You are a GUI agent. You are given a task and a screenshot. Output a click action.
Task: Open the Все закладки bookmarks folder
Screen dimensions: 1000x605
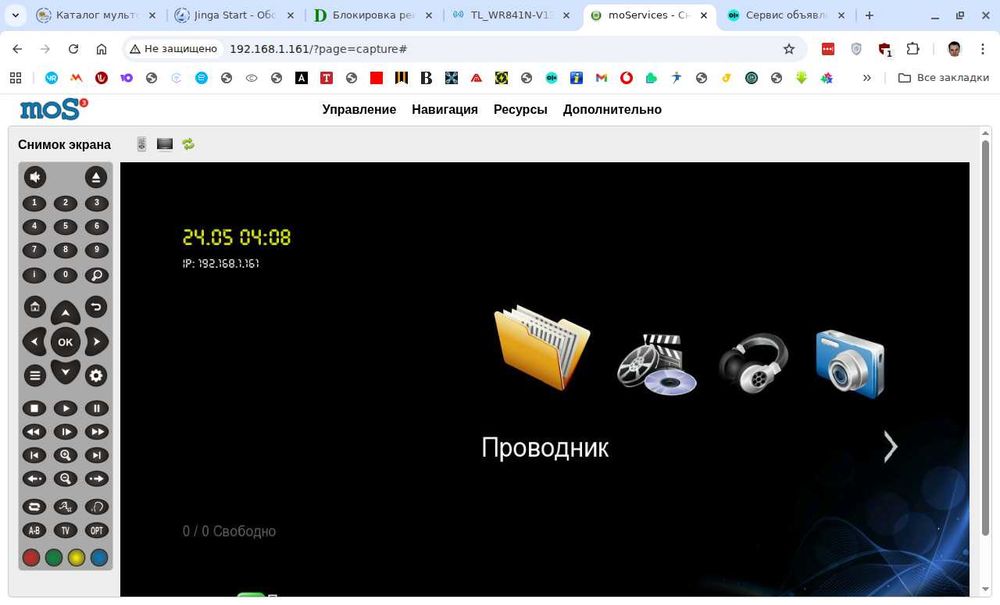click(x=943, y=78)
